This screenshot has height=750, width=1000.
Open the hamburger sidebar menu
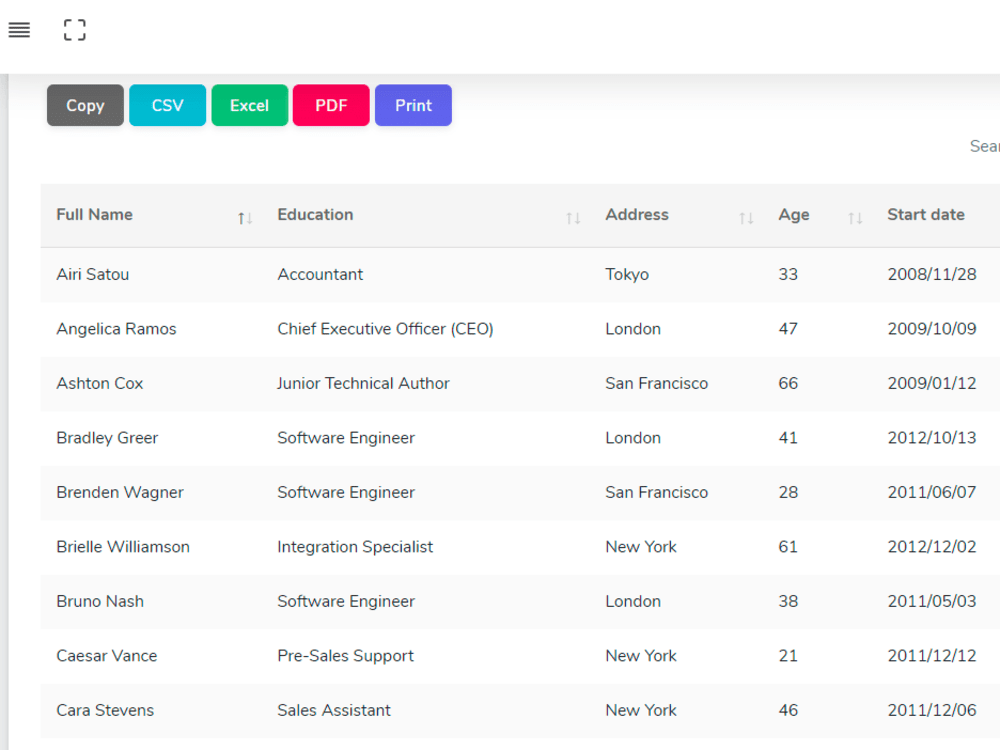(x=19, y=30)
